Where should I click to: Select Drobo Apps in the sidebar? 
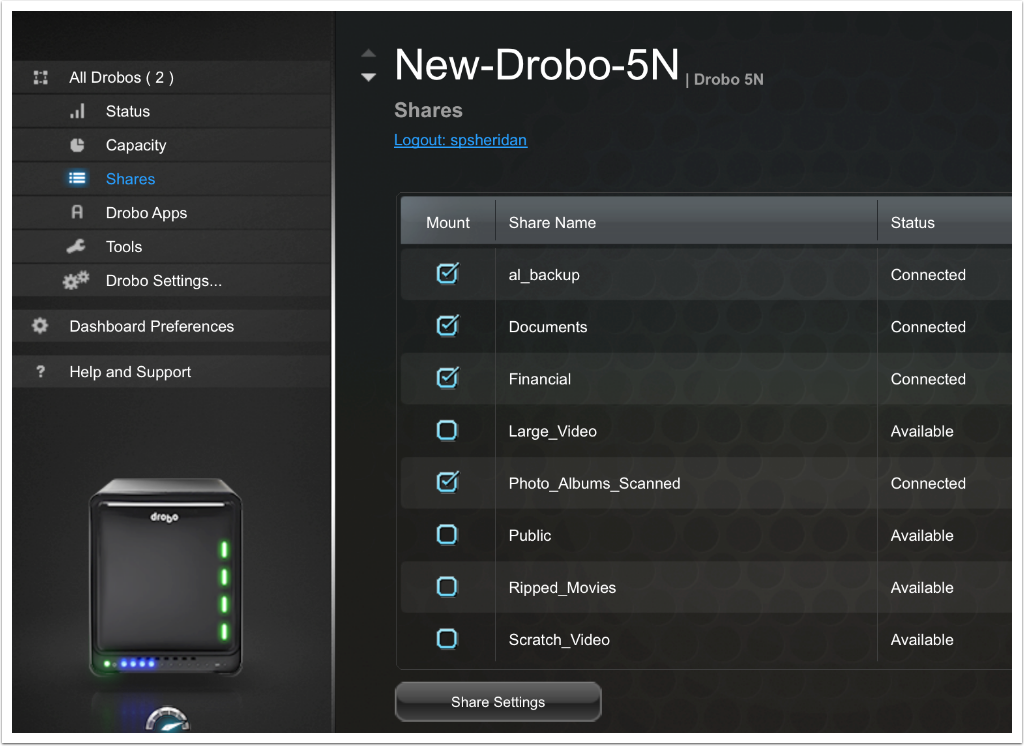click(146, 213)
